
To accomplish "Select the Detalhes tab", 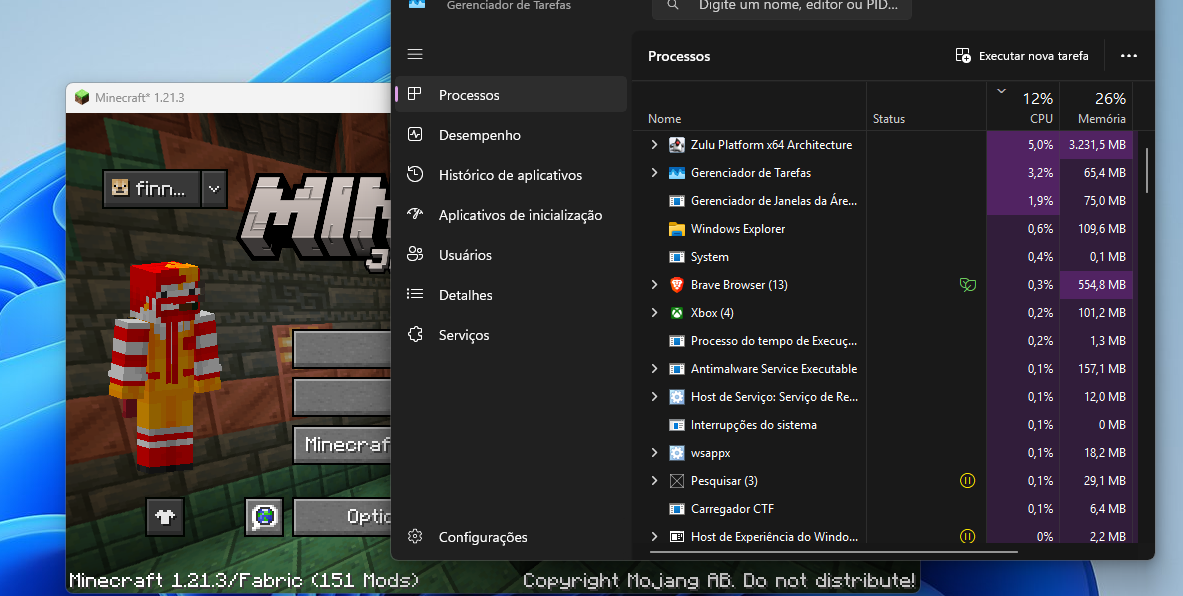I will point(511,295).
